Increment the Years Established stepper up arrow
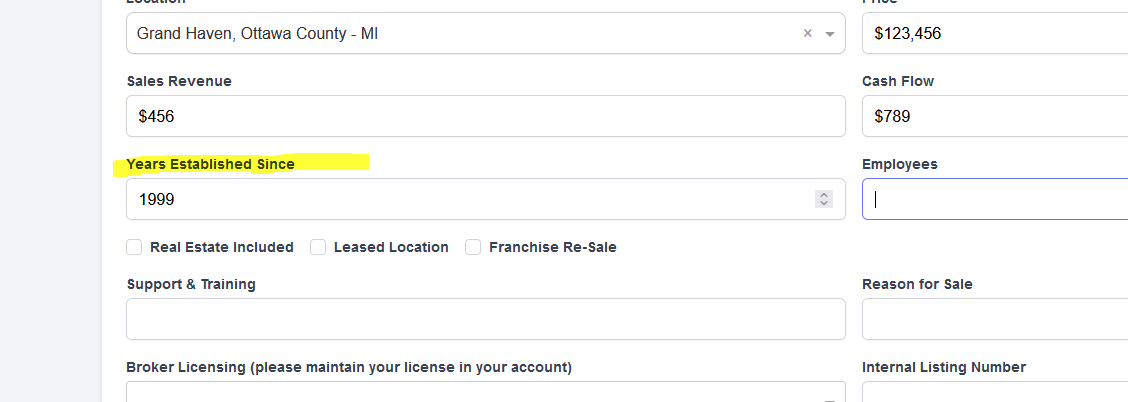The image size is (1128, 402). point(824,195)
